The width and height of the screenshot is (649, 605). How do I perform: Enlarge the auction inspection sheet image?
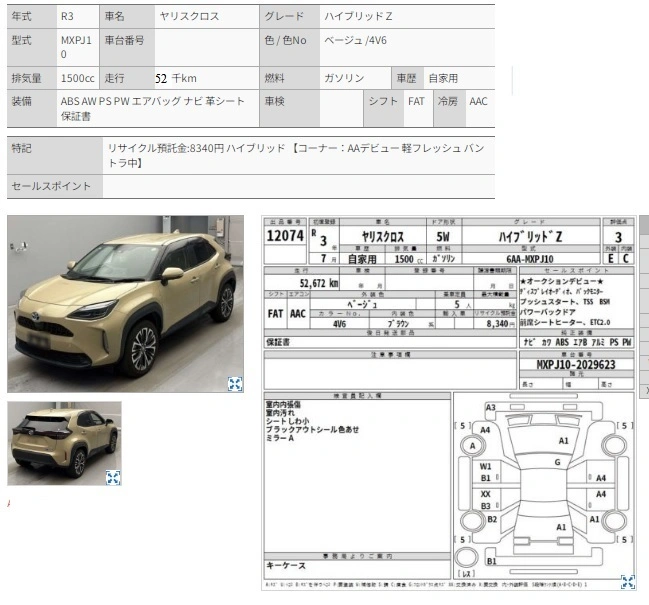tap(628, 582)
